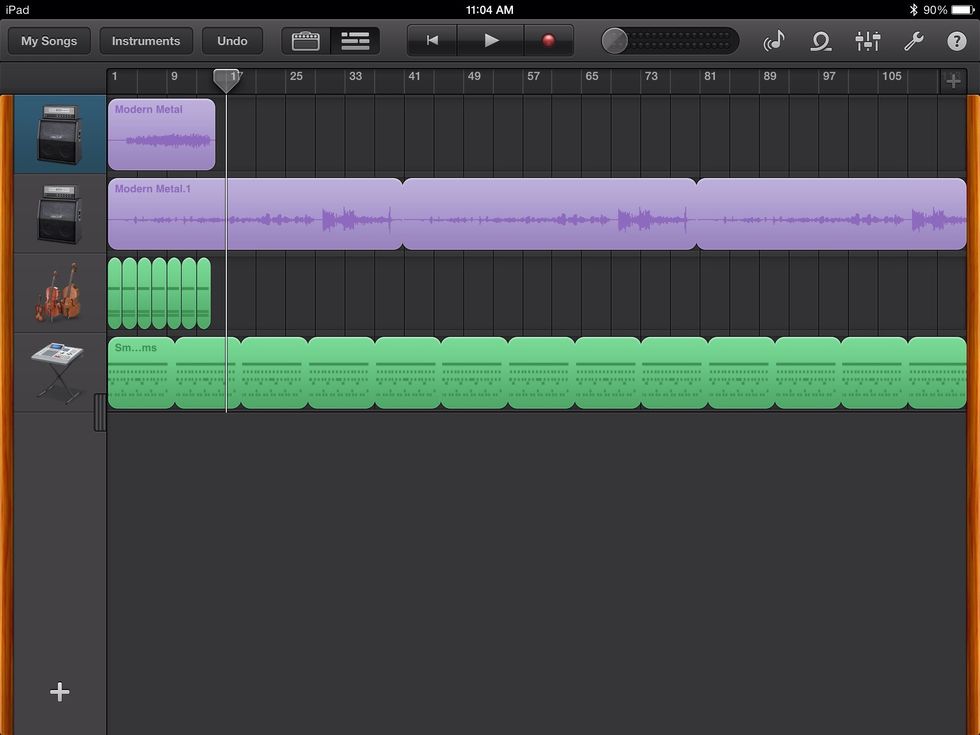Select the smart keyboard track icon

tap(57, 372)
